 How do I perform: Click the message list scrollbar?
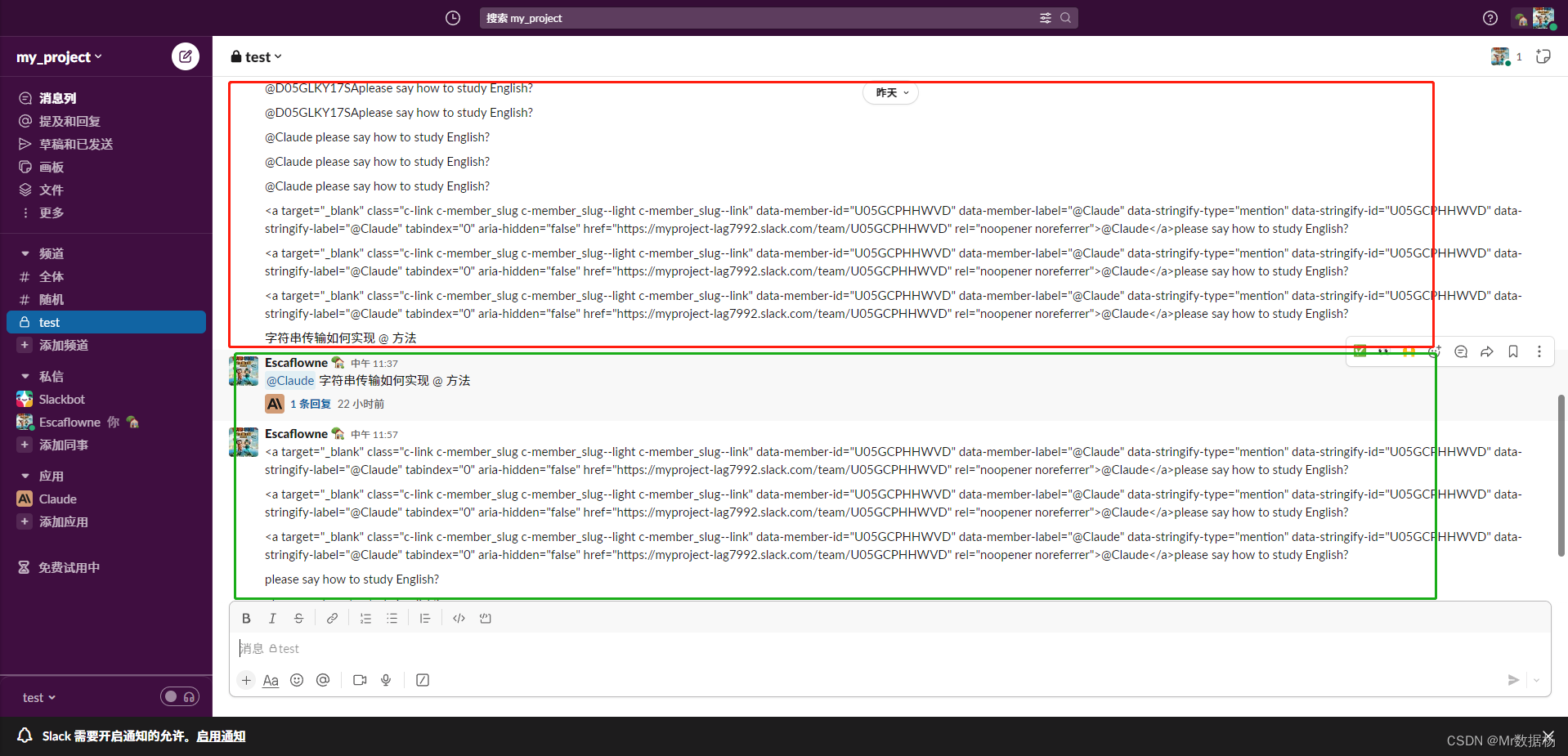1561,476
